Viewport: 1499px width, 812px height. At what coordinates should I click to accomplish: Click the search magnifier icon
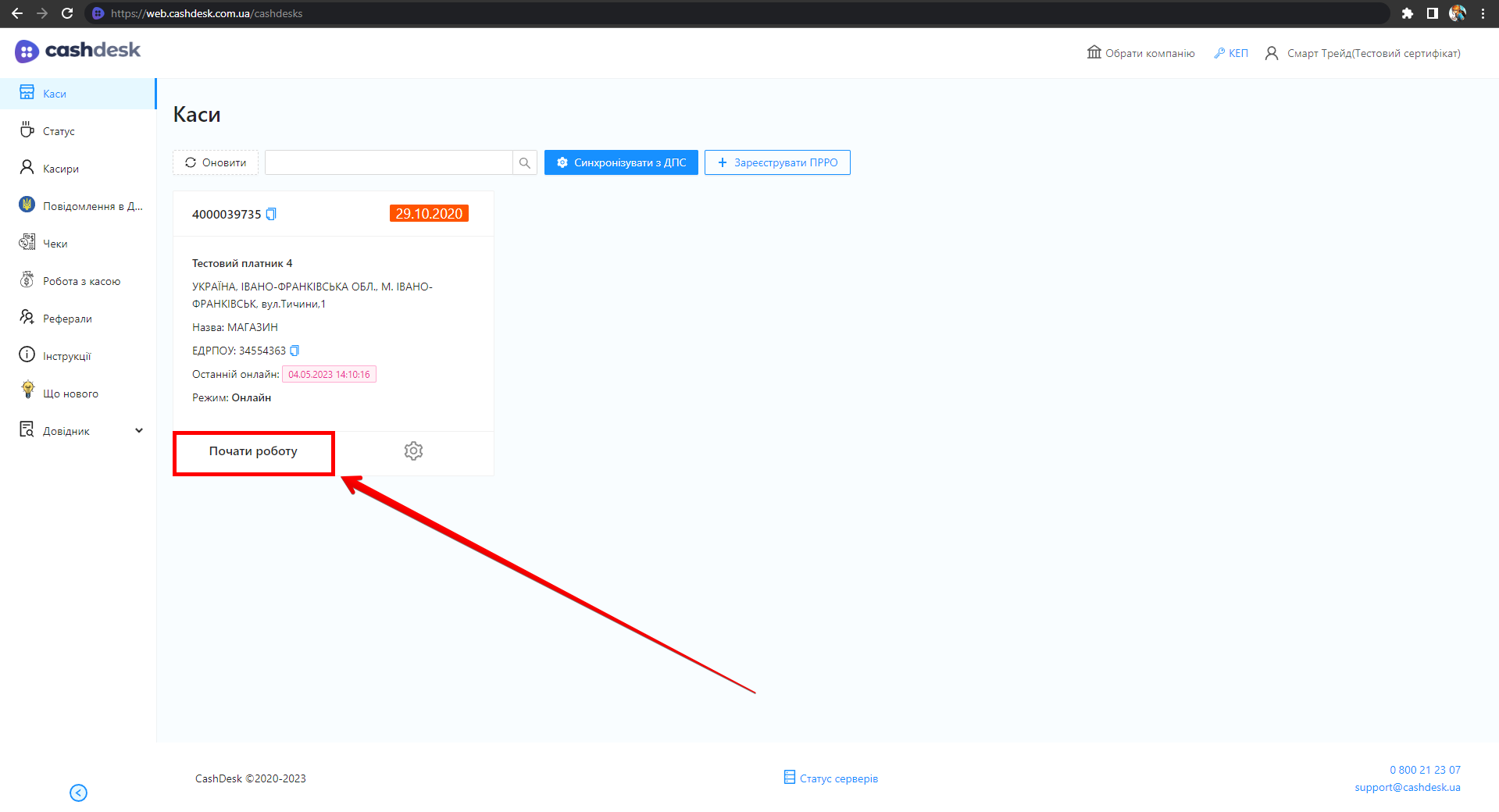524,162
